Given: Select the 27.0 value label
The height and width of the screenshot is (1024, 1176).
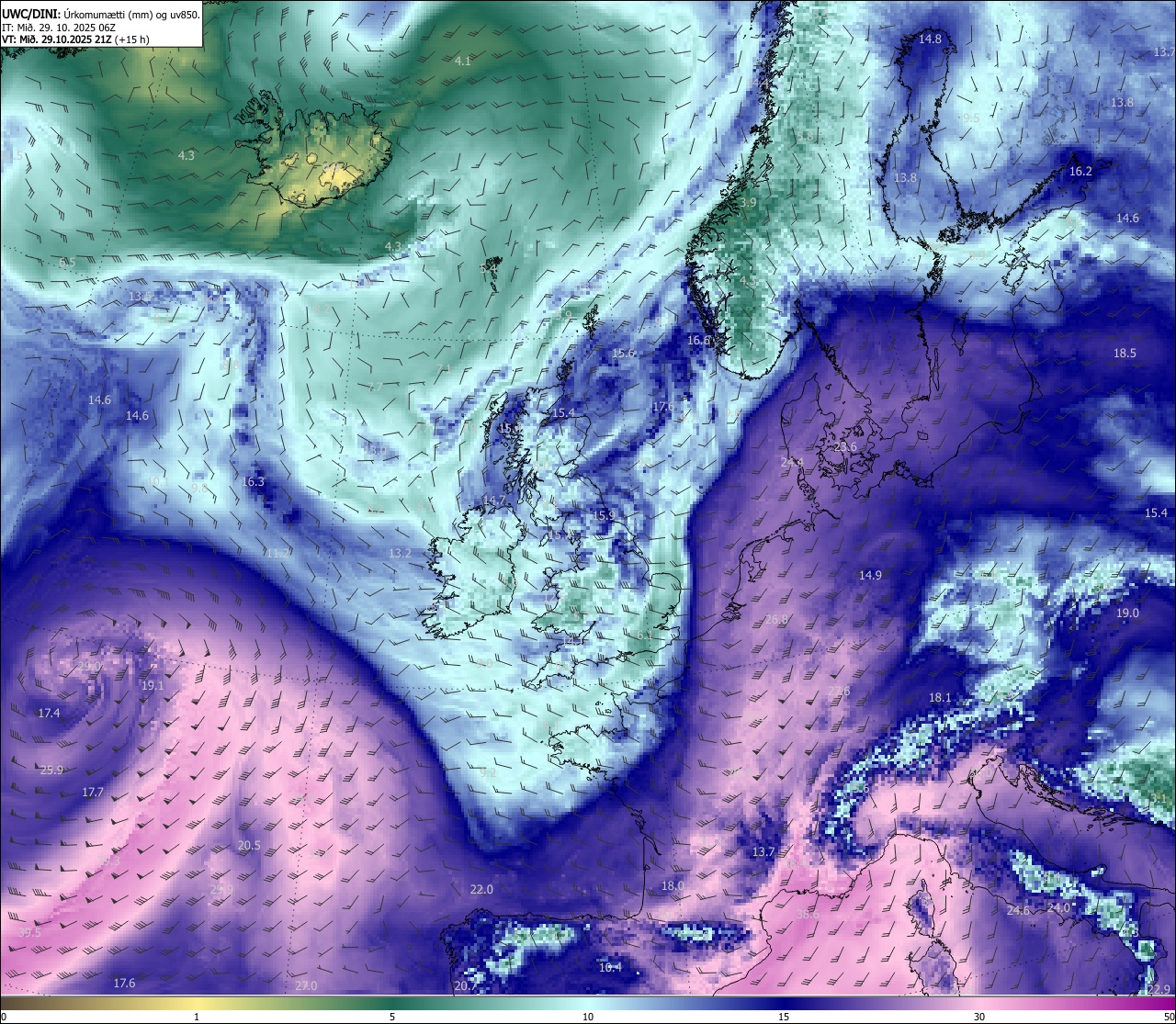Looking at the screenshot, I should pos(306,986).
